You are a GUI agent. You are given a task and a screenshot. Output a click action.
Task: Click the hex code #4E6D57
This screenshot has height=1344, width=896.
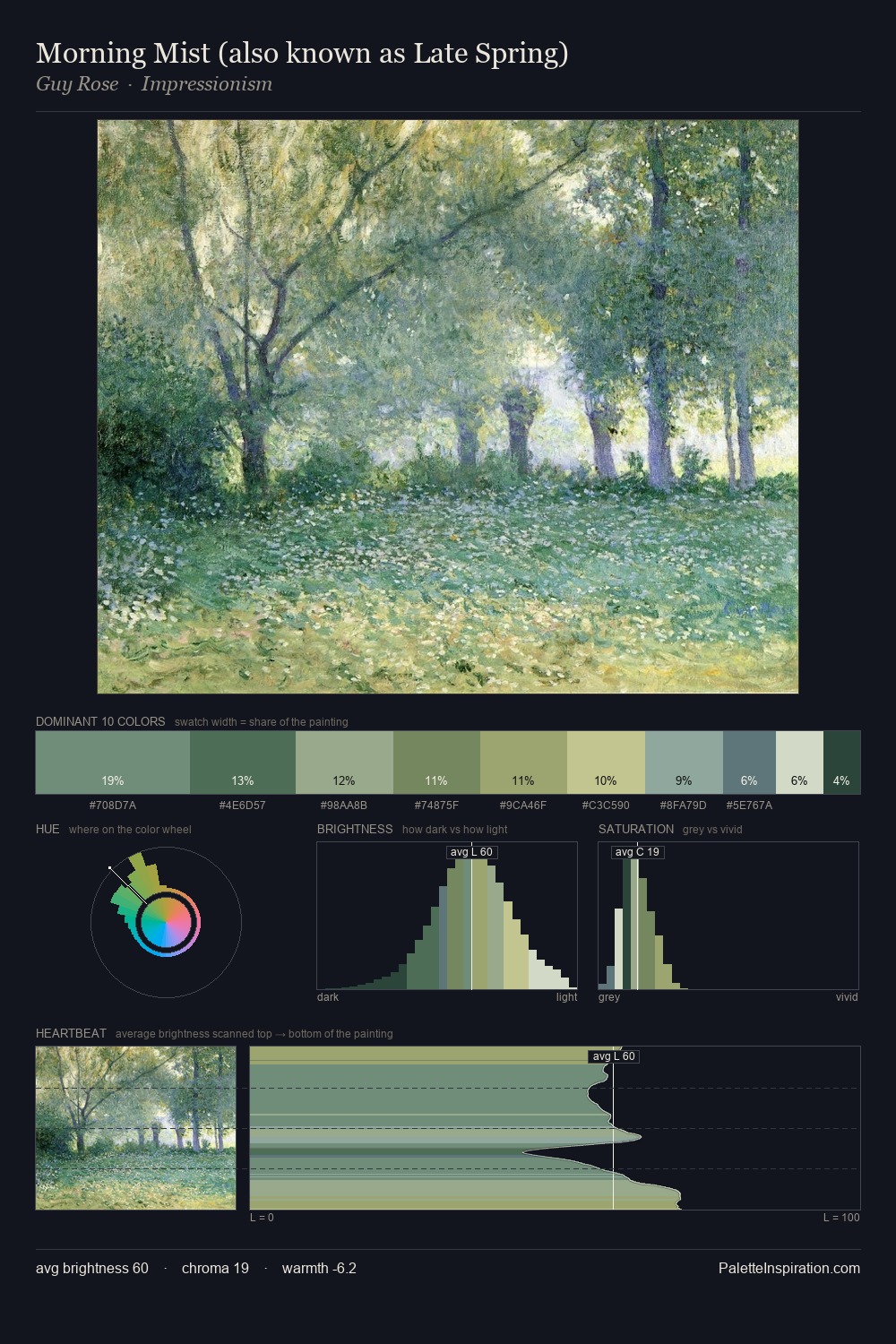click(x=243, y=806)
